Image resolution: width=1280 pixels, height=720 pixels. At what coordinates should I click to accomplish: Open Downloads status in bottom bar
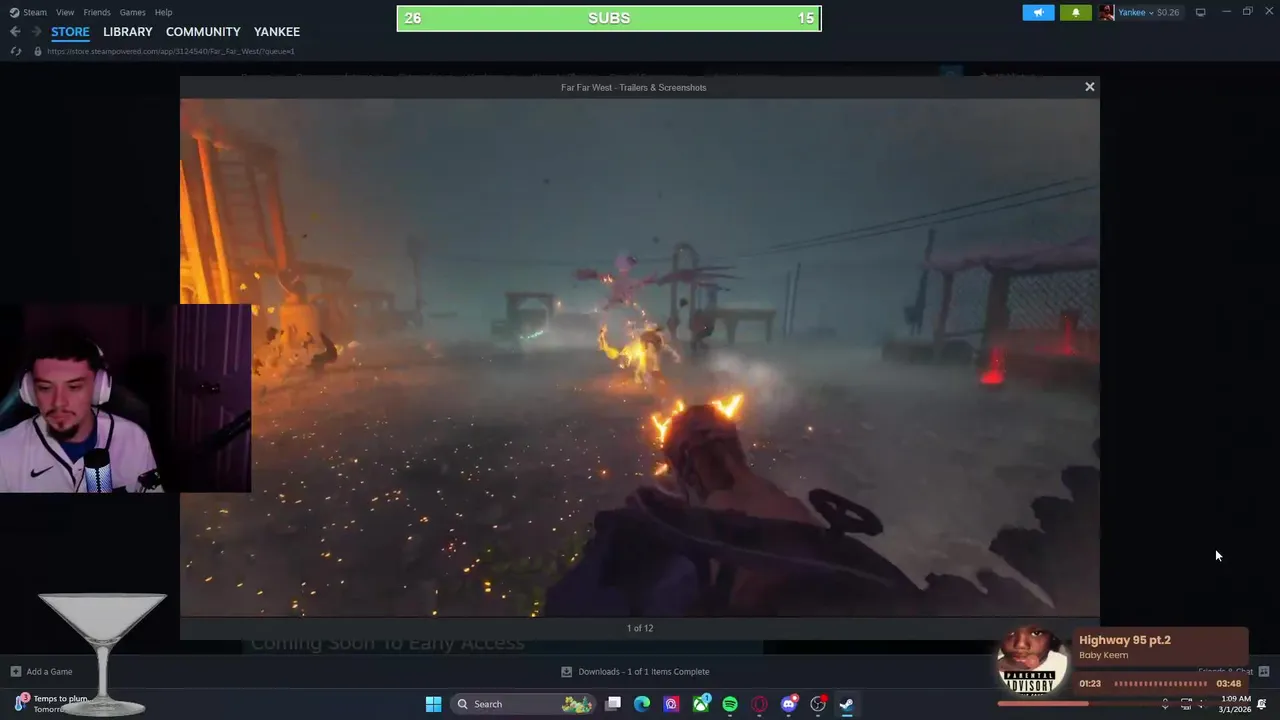click(635, 672)
